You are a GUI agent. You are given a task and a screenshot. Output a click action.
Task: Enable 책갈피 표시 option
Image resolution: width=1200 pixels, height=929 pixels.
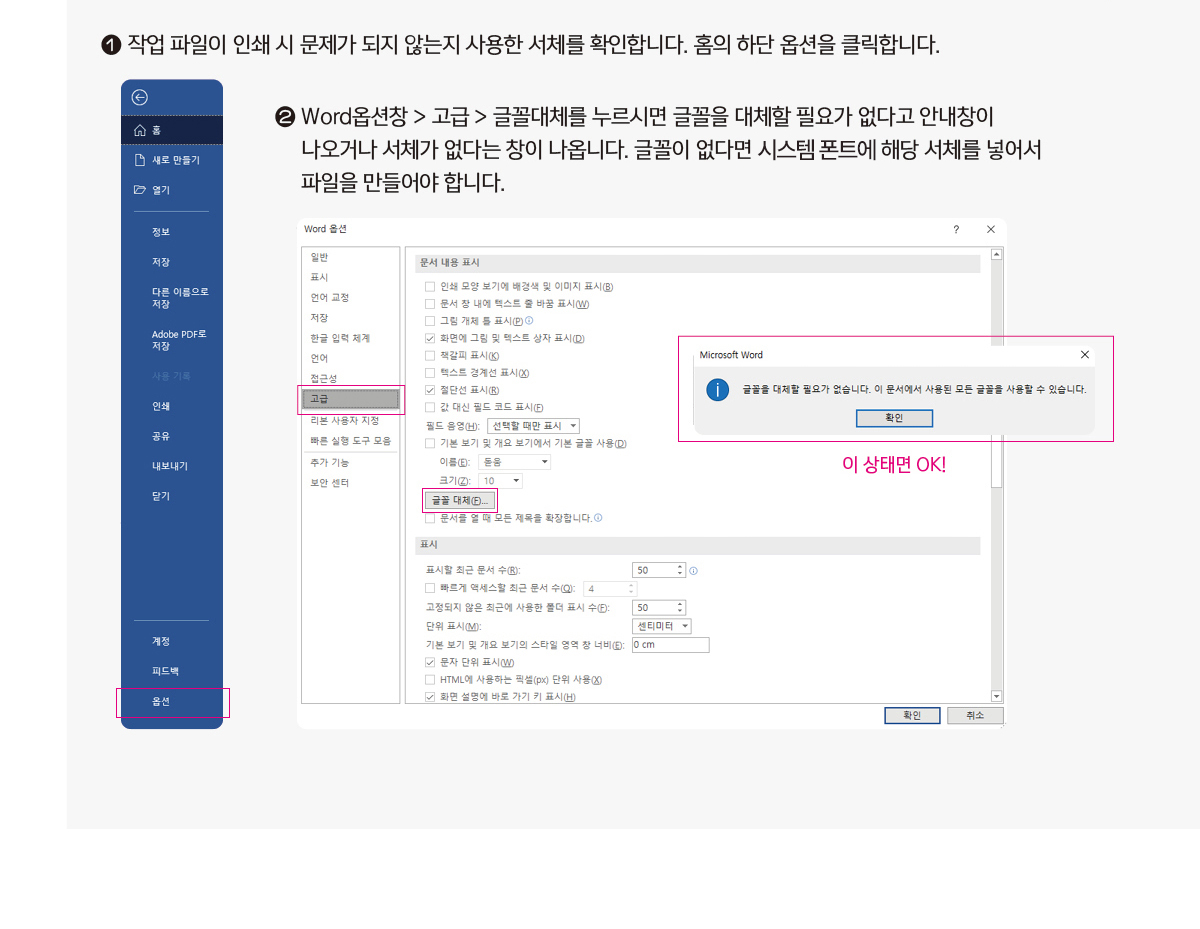point(429,355)
